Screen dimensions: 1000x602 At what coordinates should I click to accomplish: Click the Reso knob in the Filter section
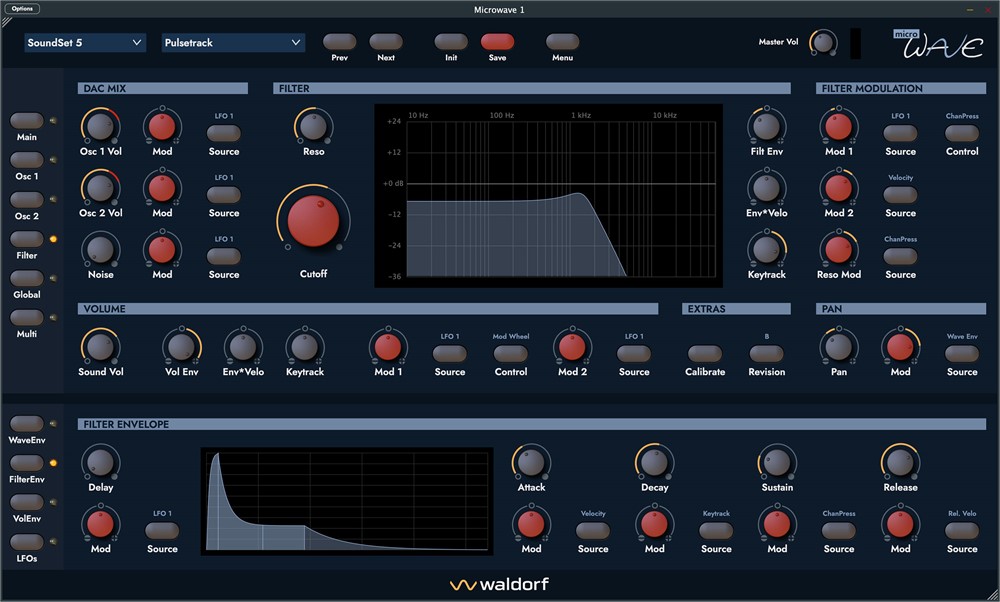tap(313, 126)
